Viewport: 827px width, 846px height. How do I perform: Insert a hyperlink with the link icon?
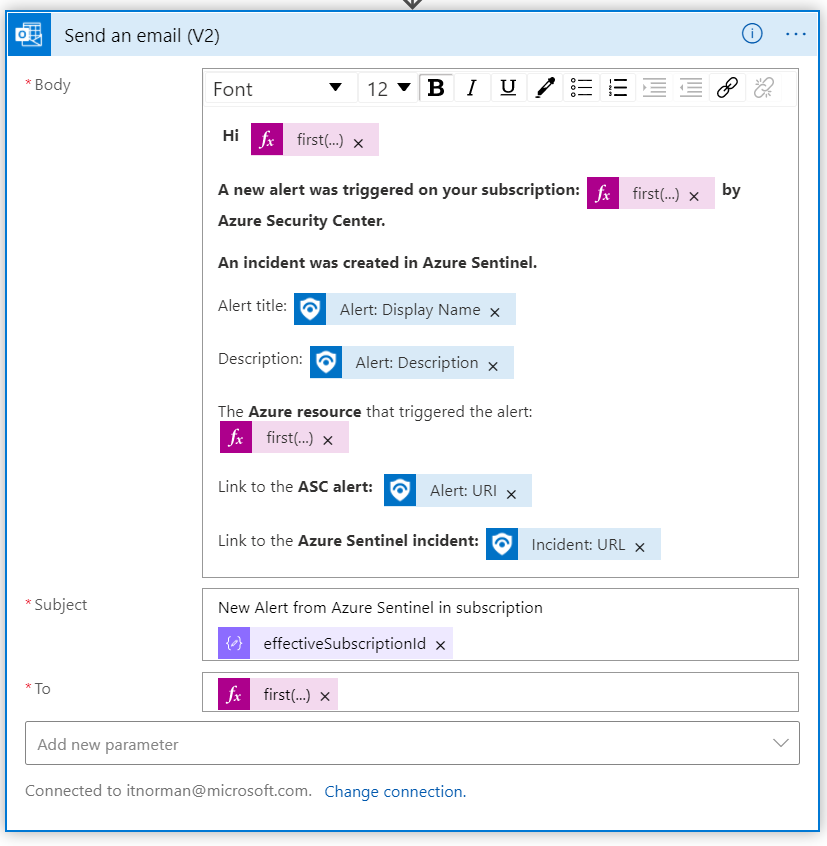[727, 87]
